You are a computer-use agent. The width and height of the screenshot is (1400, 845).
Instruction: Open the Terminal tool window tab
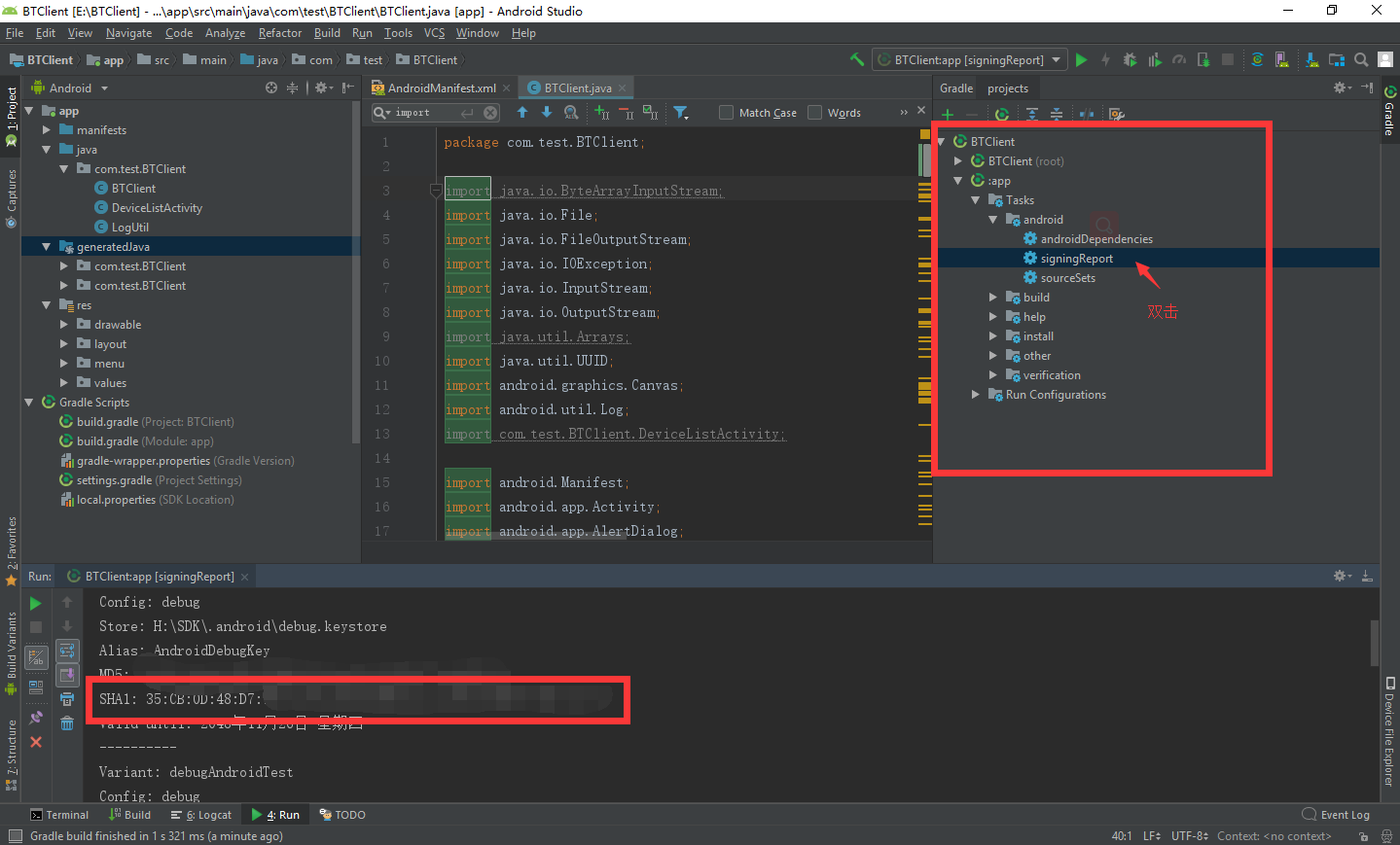pos(59,815)
